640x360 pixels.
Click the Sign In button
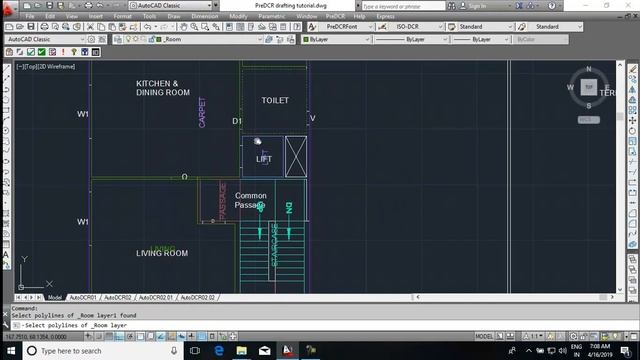[x=473, y=6]
